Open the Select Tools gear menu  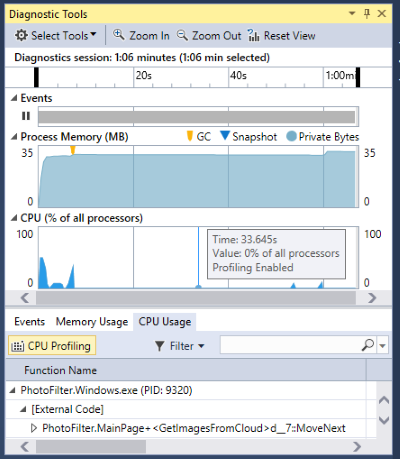pyautogui.click(x=55, y=35)
